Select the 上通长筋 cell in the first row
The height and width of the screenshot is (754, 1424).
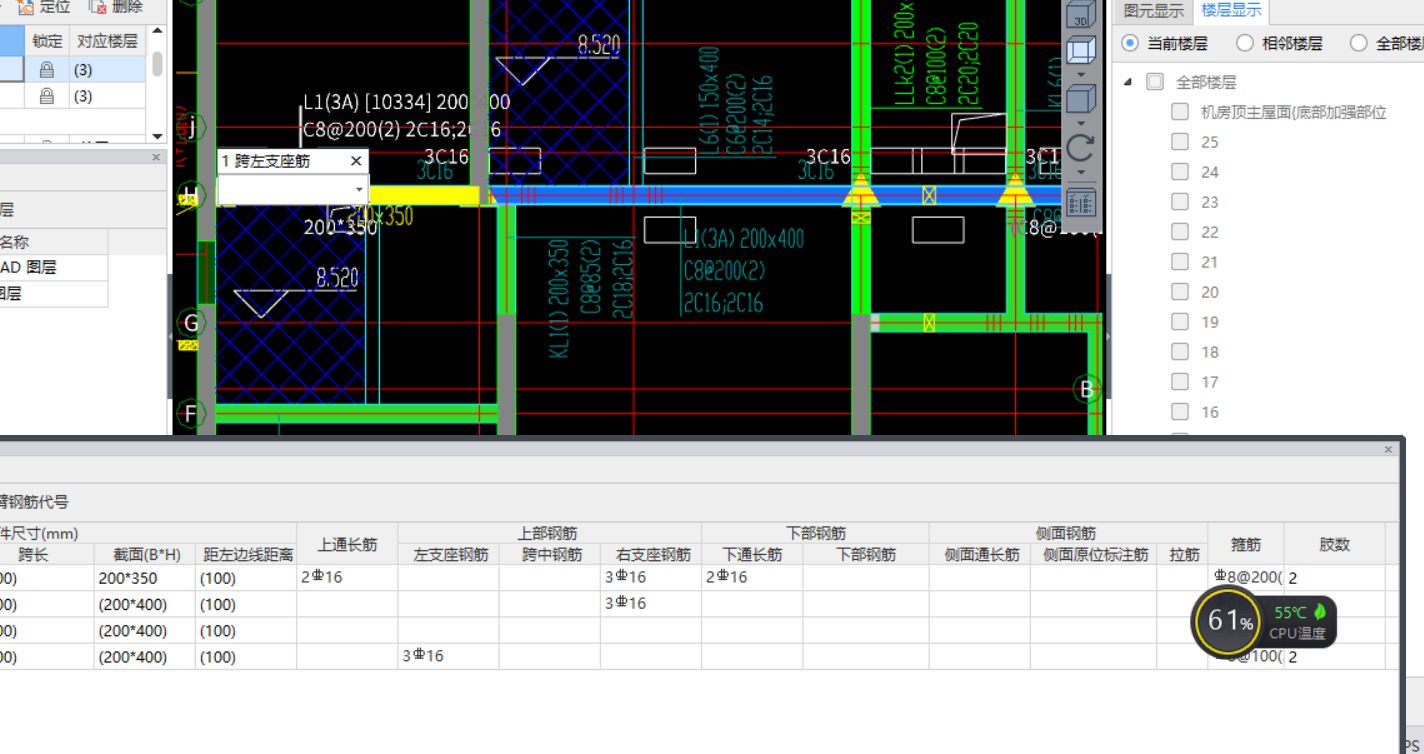point(347,578)
